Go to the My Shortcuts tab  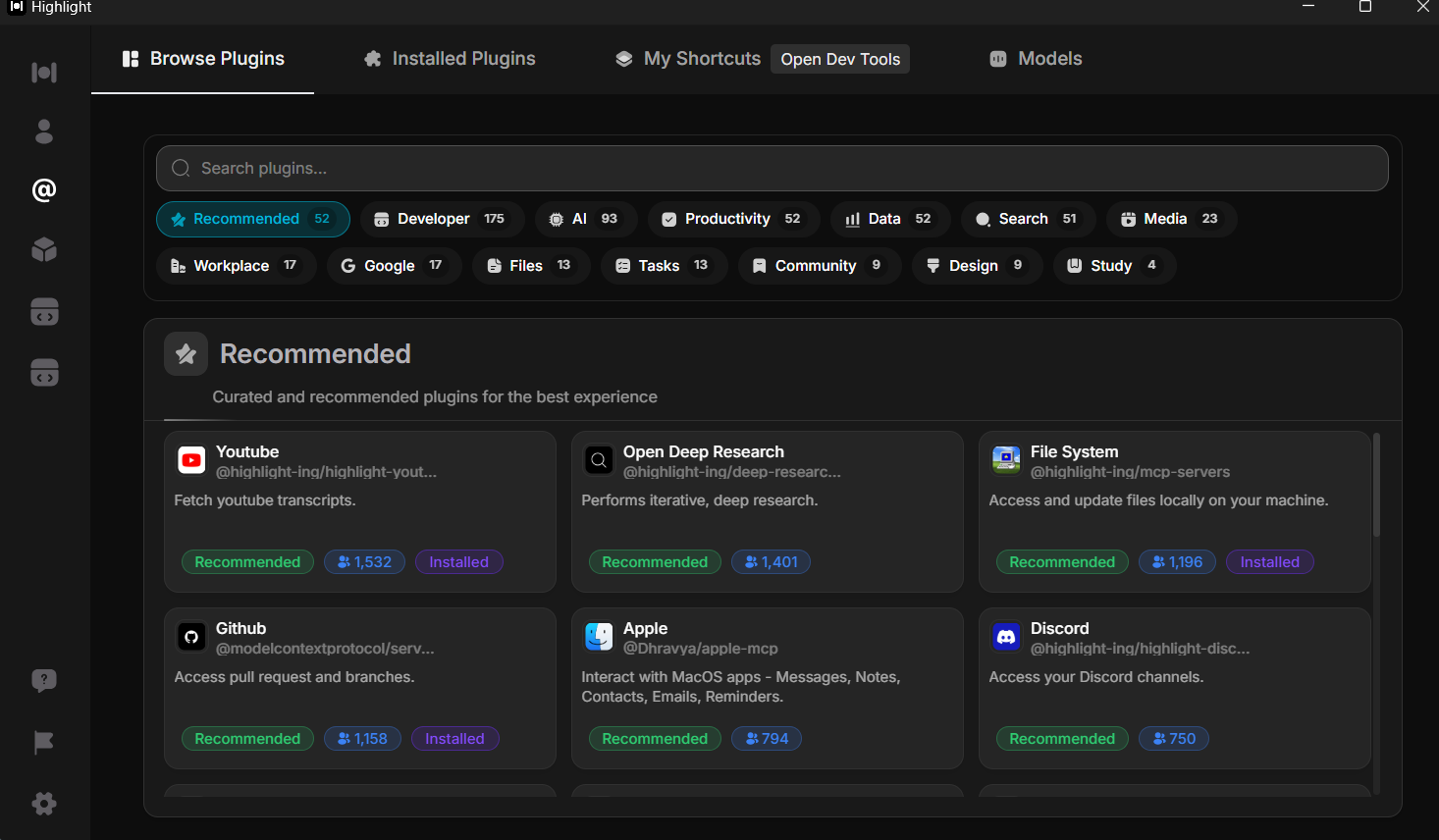(688, 59)
